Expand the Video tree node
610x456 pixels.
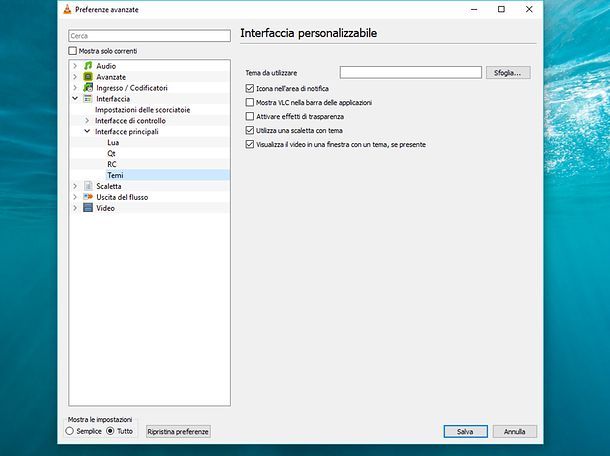click(x=75, y=208)
